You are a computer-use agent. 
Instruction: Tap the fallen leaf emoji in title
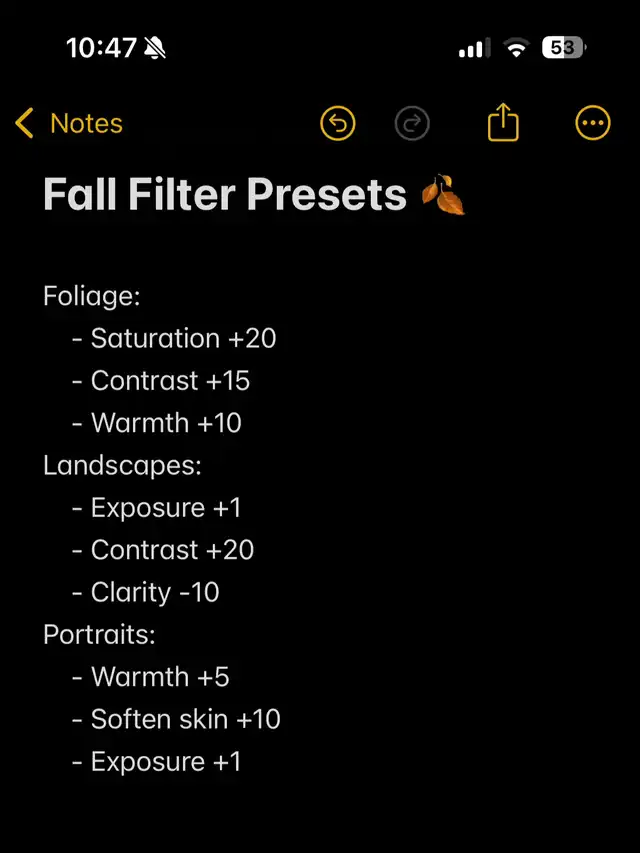click(x=442, y=195)
